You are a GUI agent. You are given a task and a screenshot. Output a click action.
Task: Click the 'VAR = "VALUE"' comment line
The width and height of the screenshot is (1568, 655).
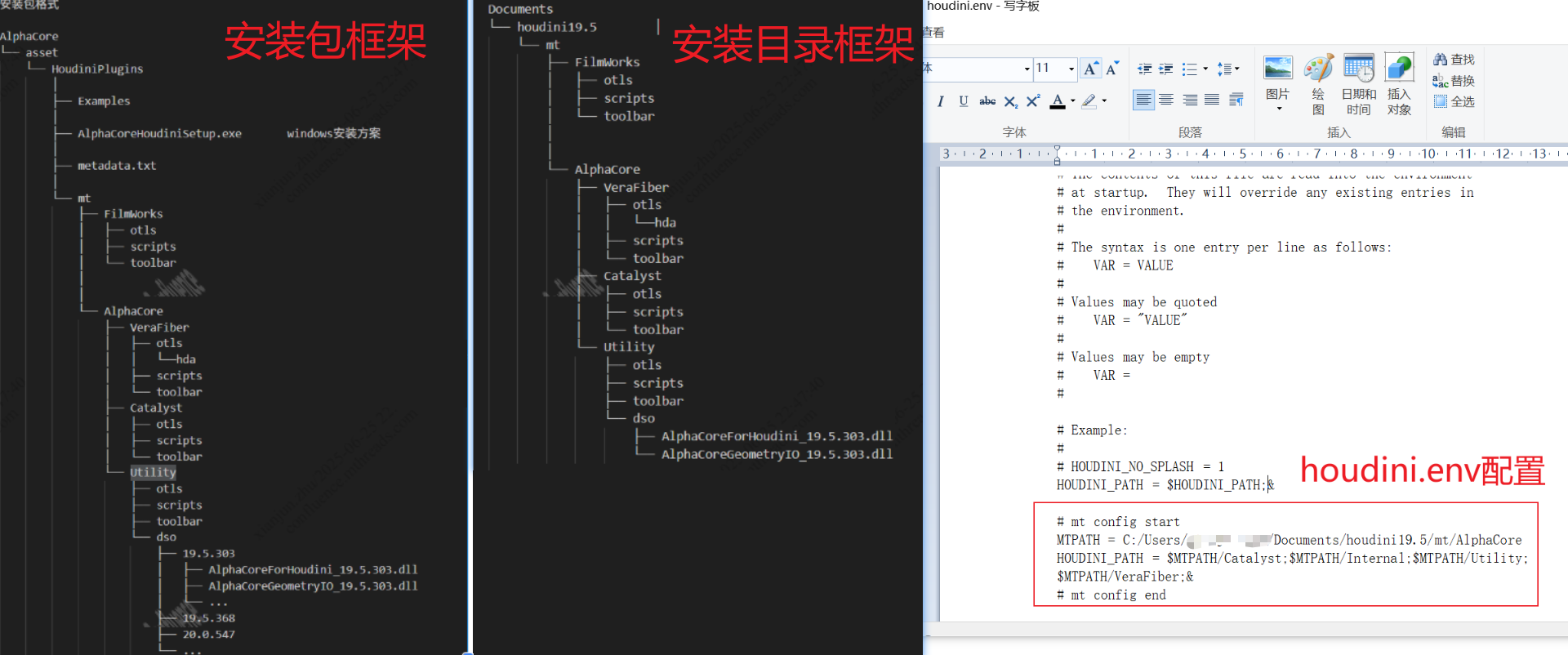1121,320
